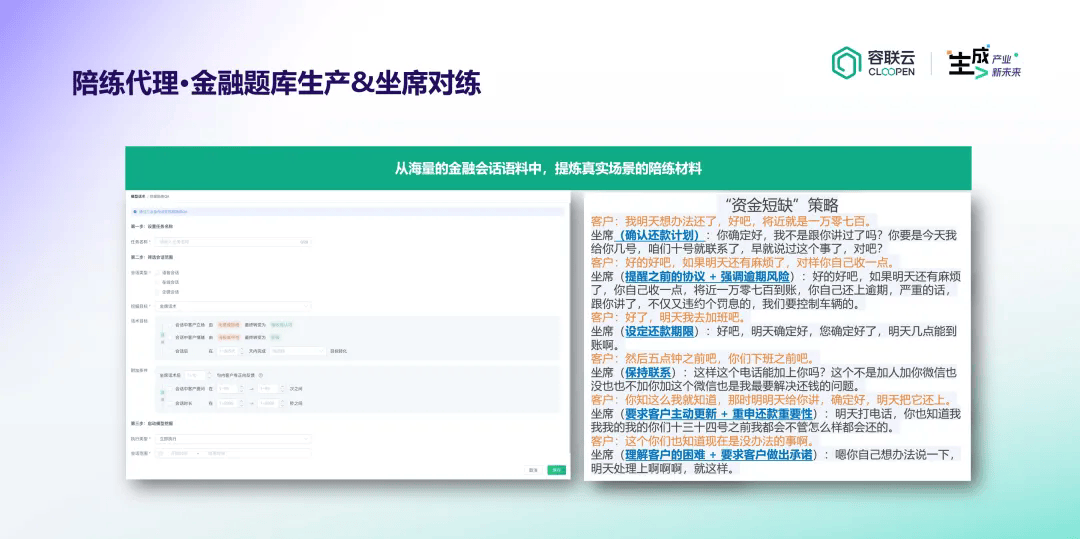Click the first number stepper in 会话中客户提问 row
This screenshot has width=1080, height=539.
(230, 389)
